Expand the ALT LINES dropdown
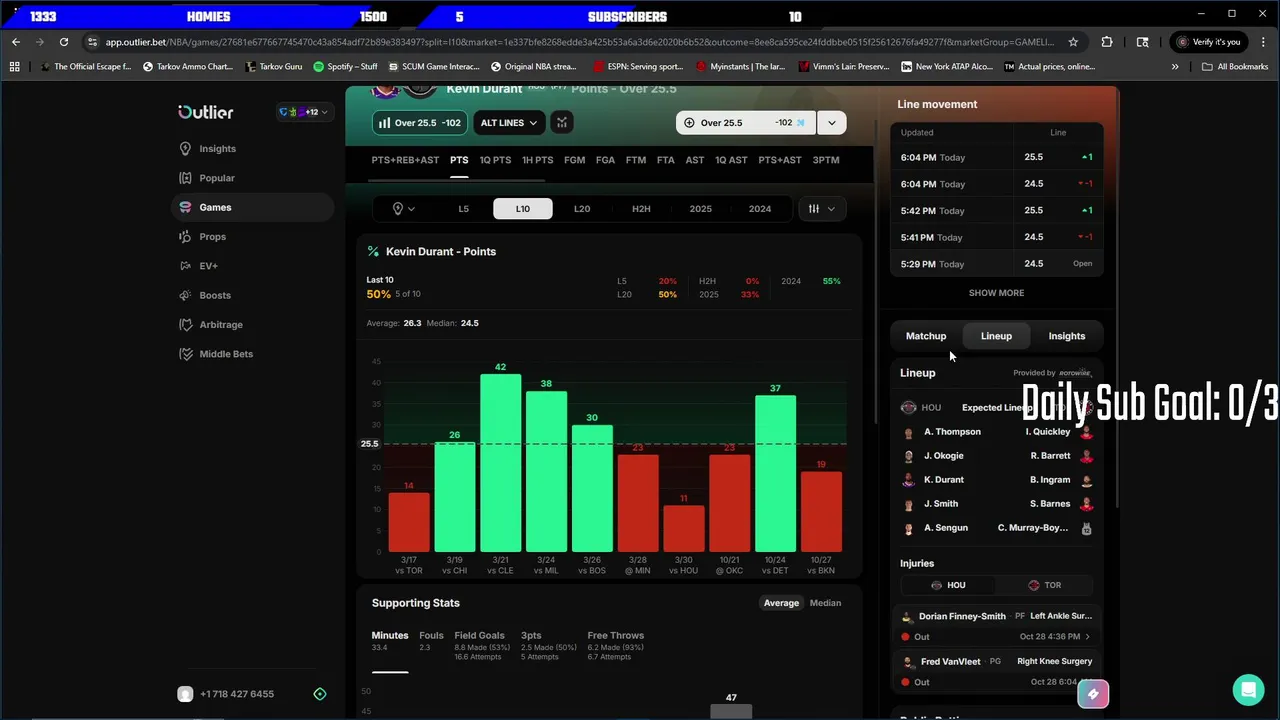This screenshot has width=1280, height=720. 509,123
